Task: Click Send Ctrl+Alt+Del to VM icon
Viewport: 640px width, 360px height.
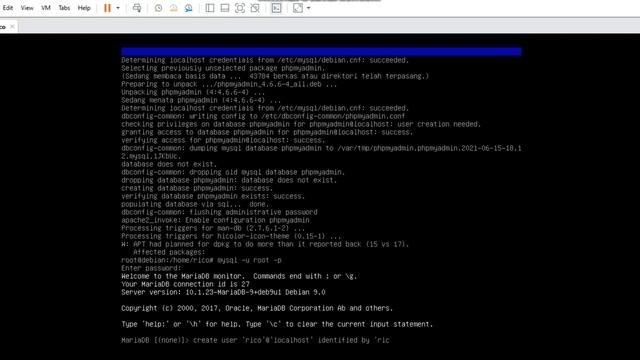Action: point(137,8)
